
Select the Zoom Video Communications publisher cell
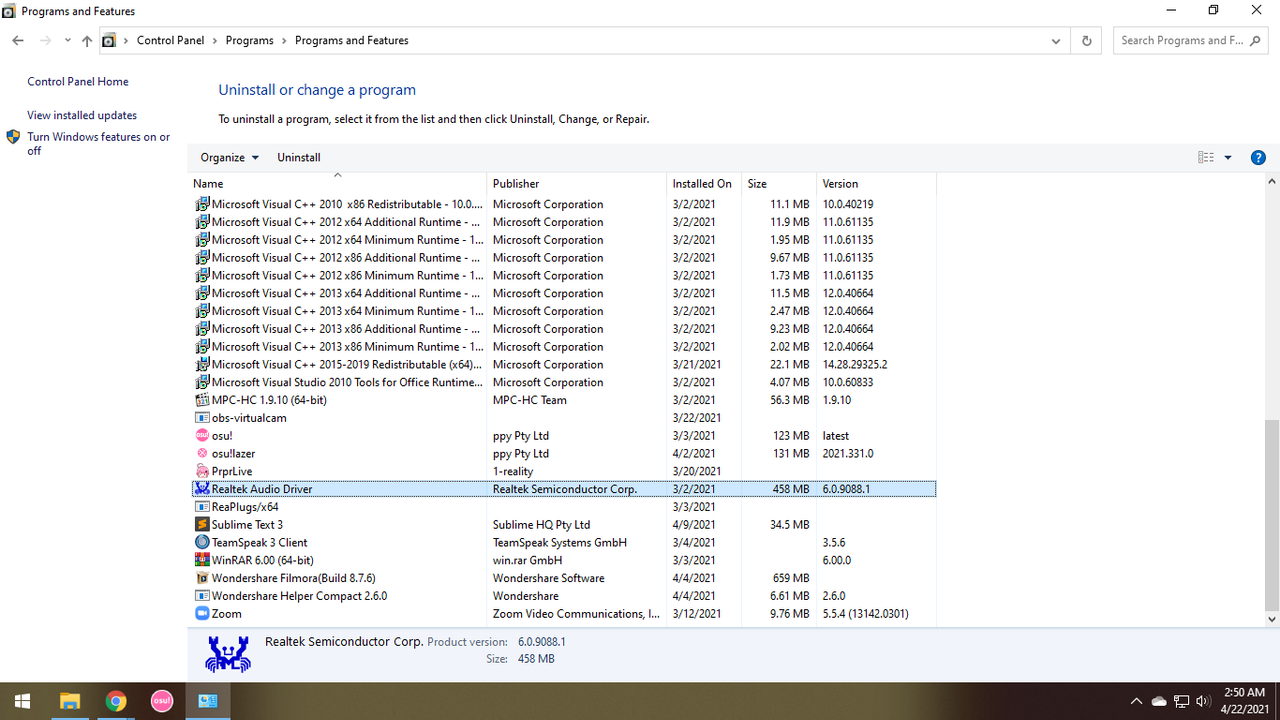coord(576,614)
